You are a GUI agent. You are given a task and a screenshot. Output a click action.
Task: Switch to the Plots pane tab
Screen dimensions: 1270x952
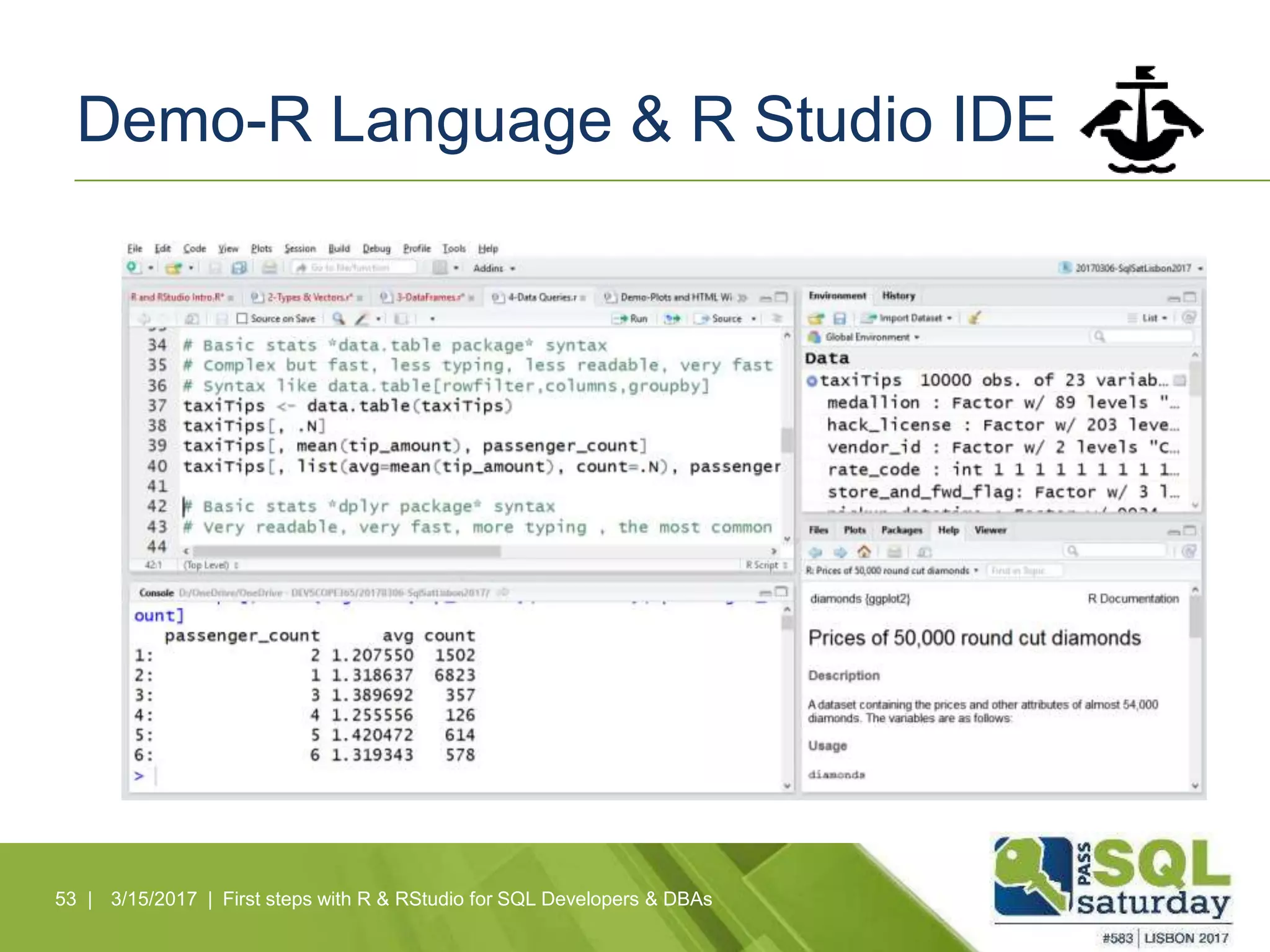pos(855,530)
